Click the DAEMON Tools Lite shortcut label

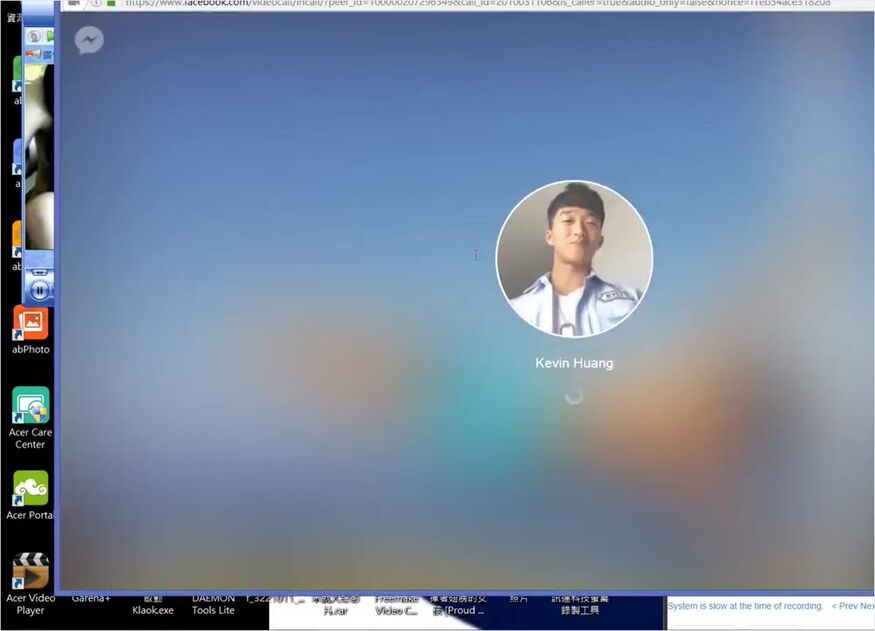click(213, 604)
